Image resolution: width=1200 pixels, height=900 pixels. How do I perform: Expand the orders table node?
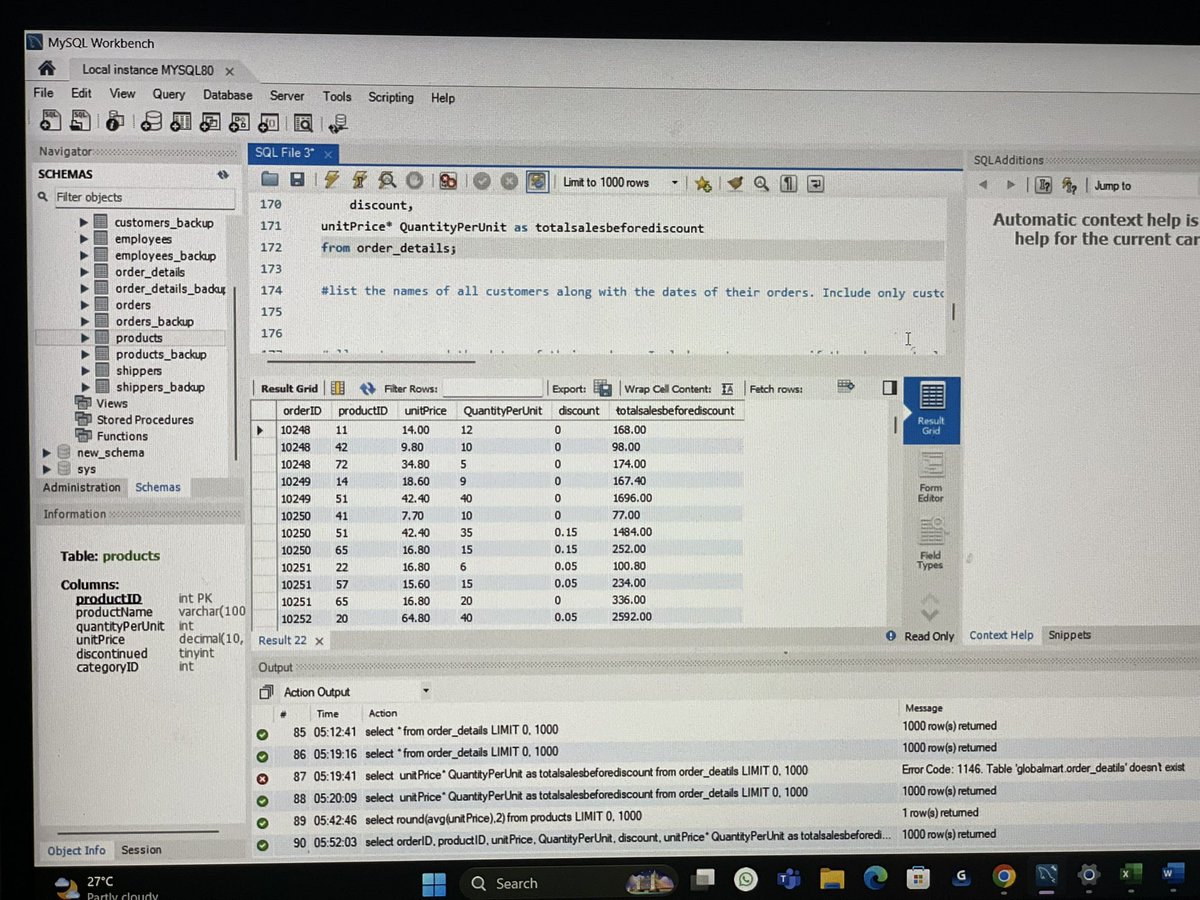point(85,305)
